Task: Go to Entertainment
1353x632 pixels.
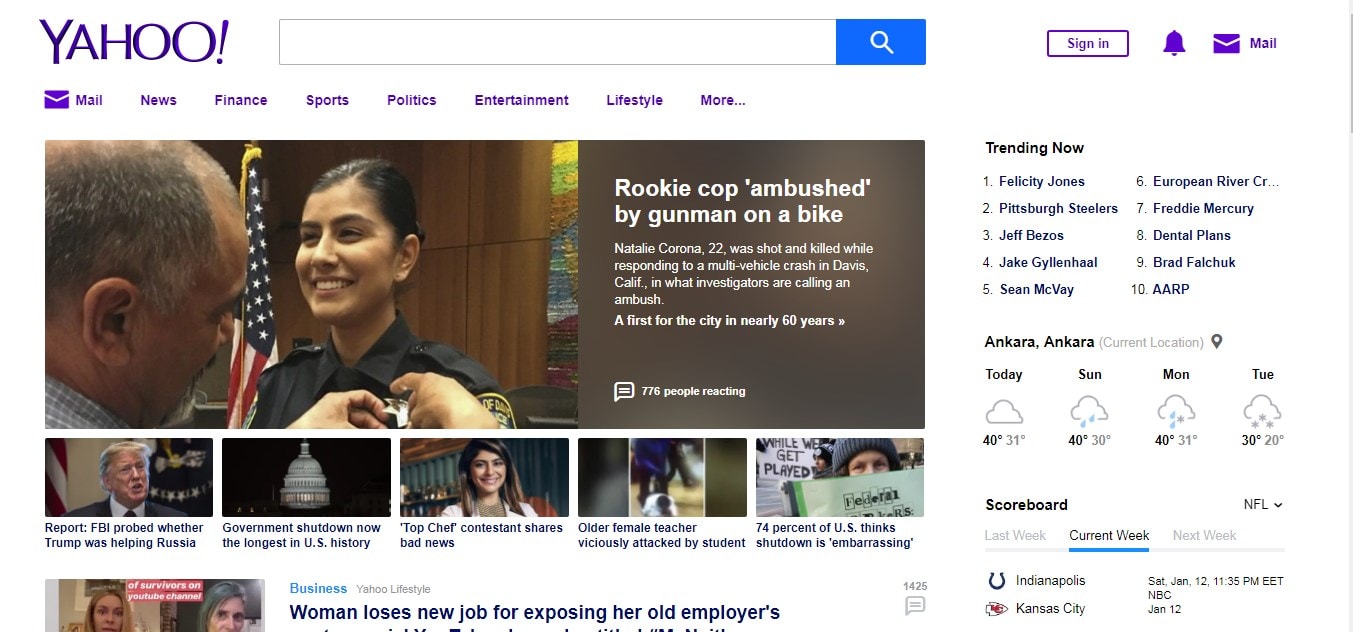Action: pyautogui.click(x=522, y=100)
